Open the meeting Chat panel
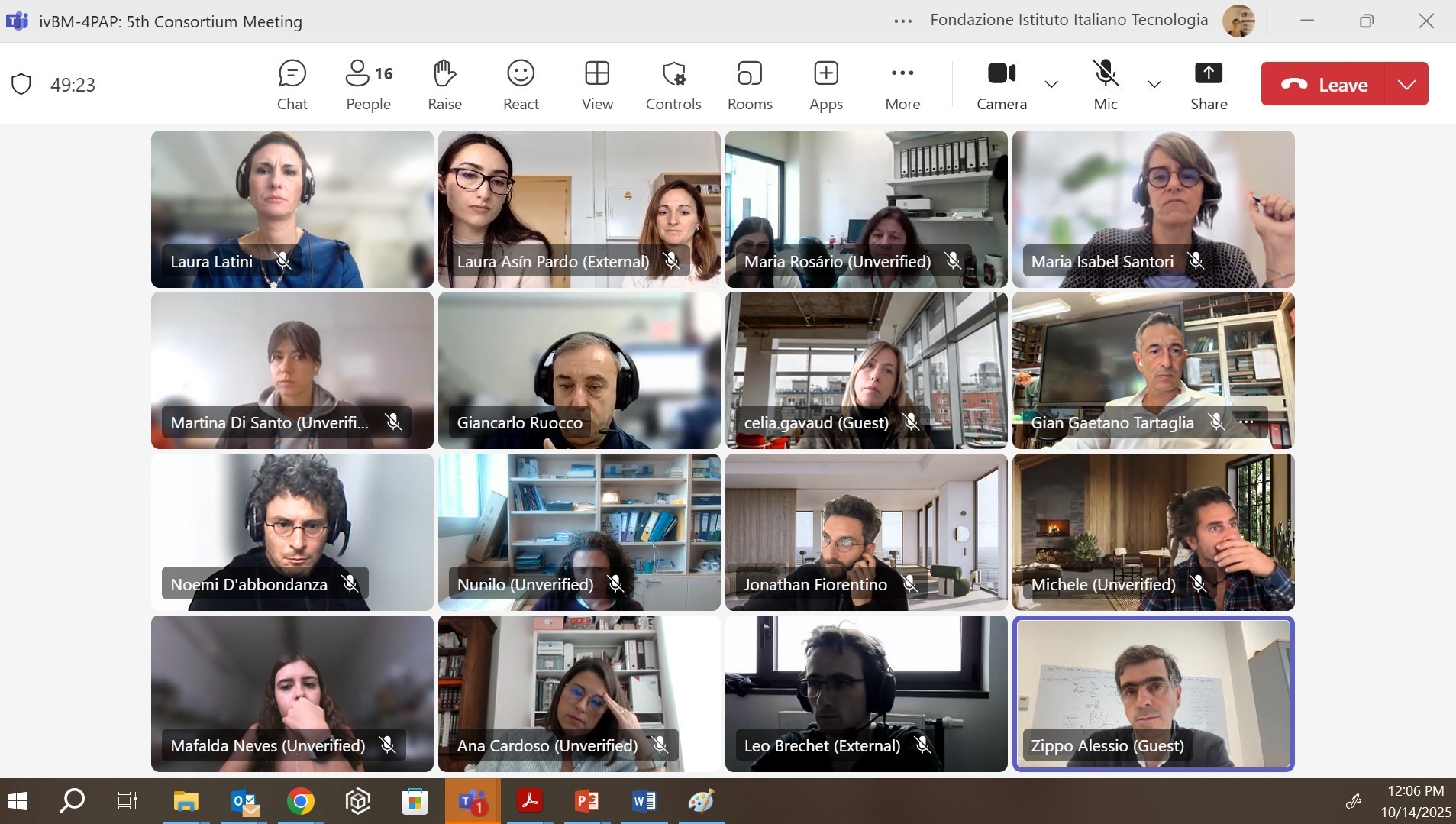The width and height of the screenshot is (1456, 824). tap(292, 85)
